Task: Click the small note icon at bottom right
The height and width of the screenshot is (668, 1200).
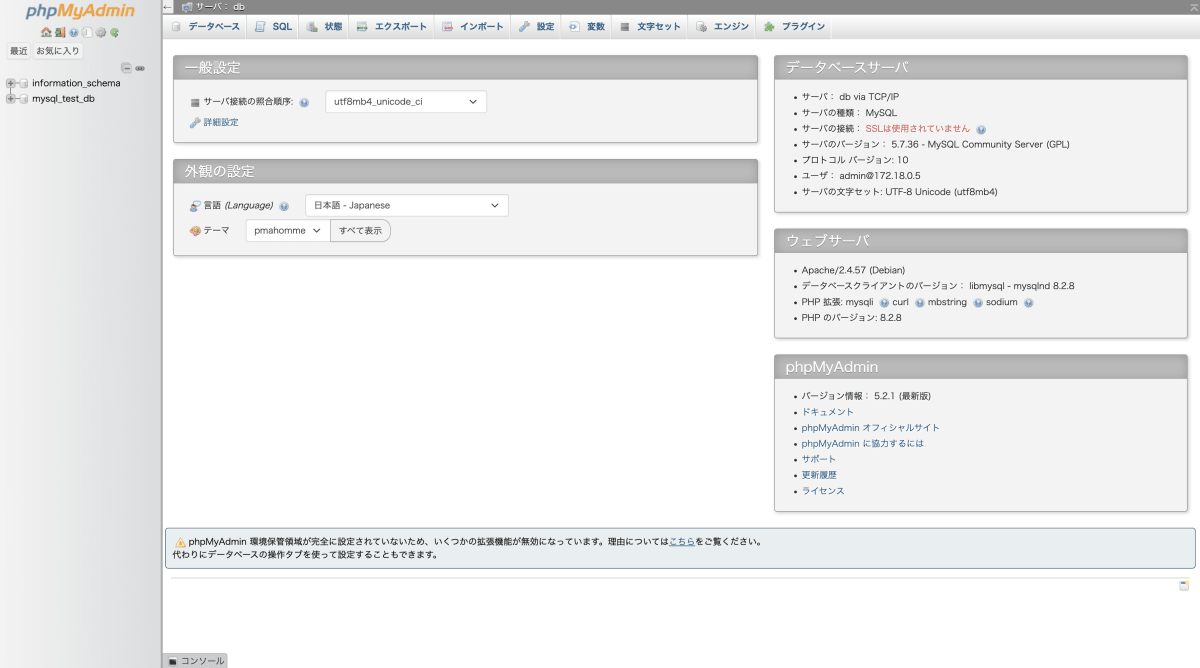Action: tap(1184, 585)
